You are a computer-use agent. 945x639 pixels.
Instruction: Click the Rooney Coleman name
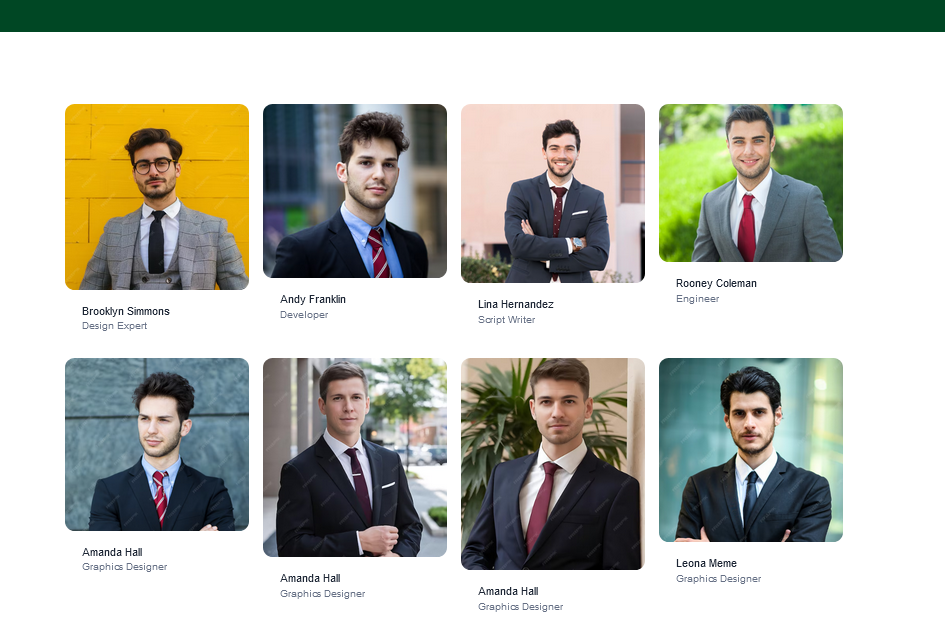[x=716, y=283]
